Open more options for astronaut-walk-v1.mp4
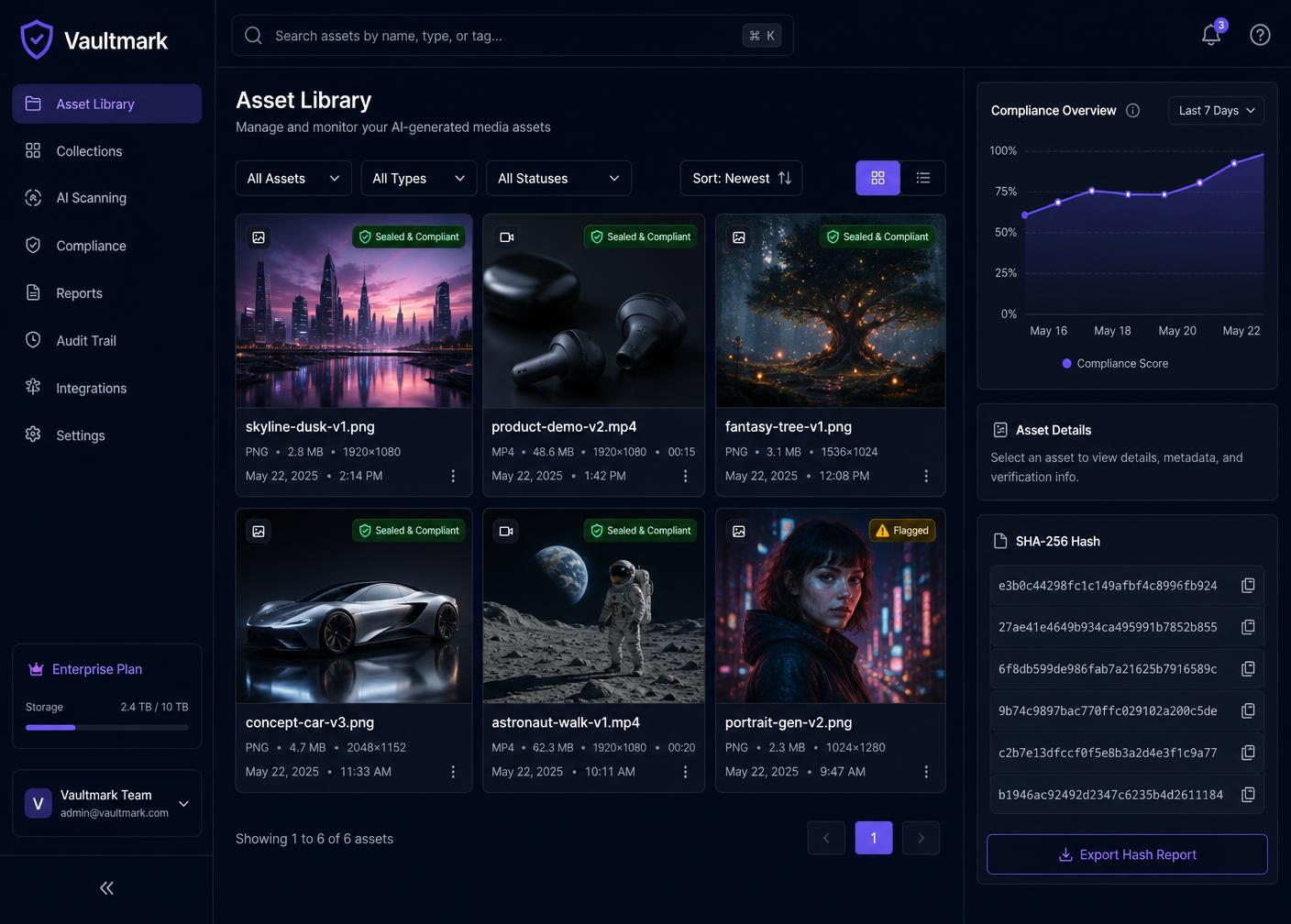The width and height of the screenshot is (1291, 924). (685, 772)
